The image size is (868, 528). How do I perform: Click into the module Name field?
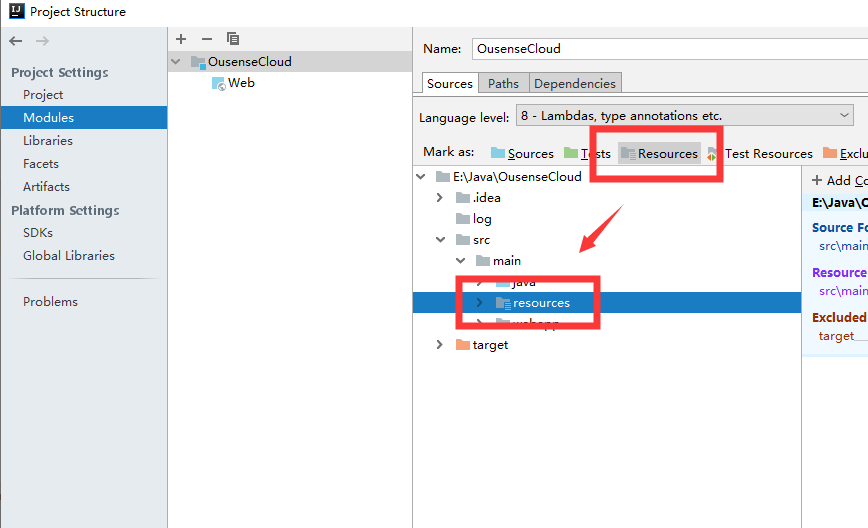pyautogui.click(x=670, y=49)
